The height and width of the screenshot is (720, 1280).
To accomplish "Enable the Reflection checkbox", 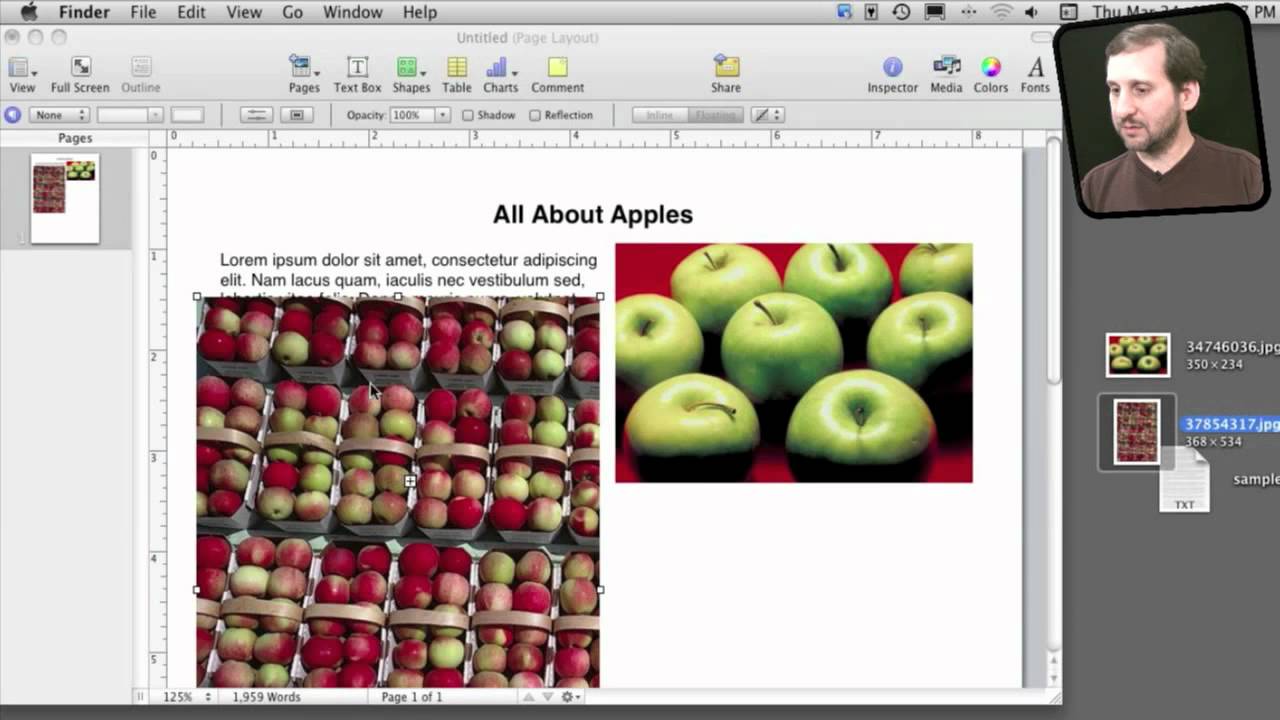I will point(535,115).
